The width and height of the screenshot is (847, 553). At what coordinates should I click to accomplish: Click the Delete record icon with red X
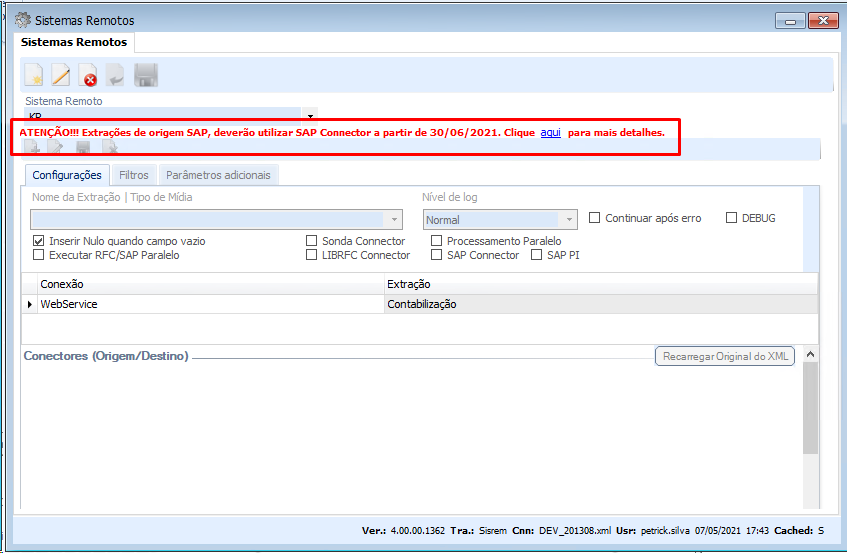(x=88, y=75)
